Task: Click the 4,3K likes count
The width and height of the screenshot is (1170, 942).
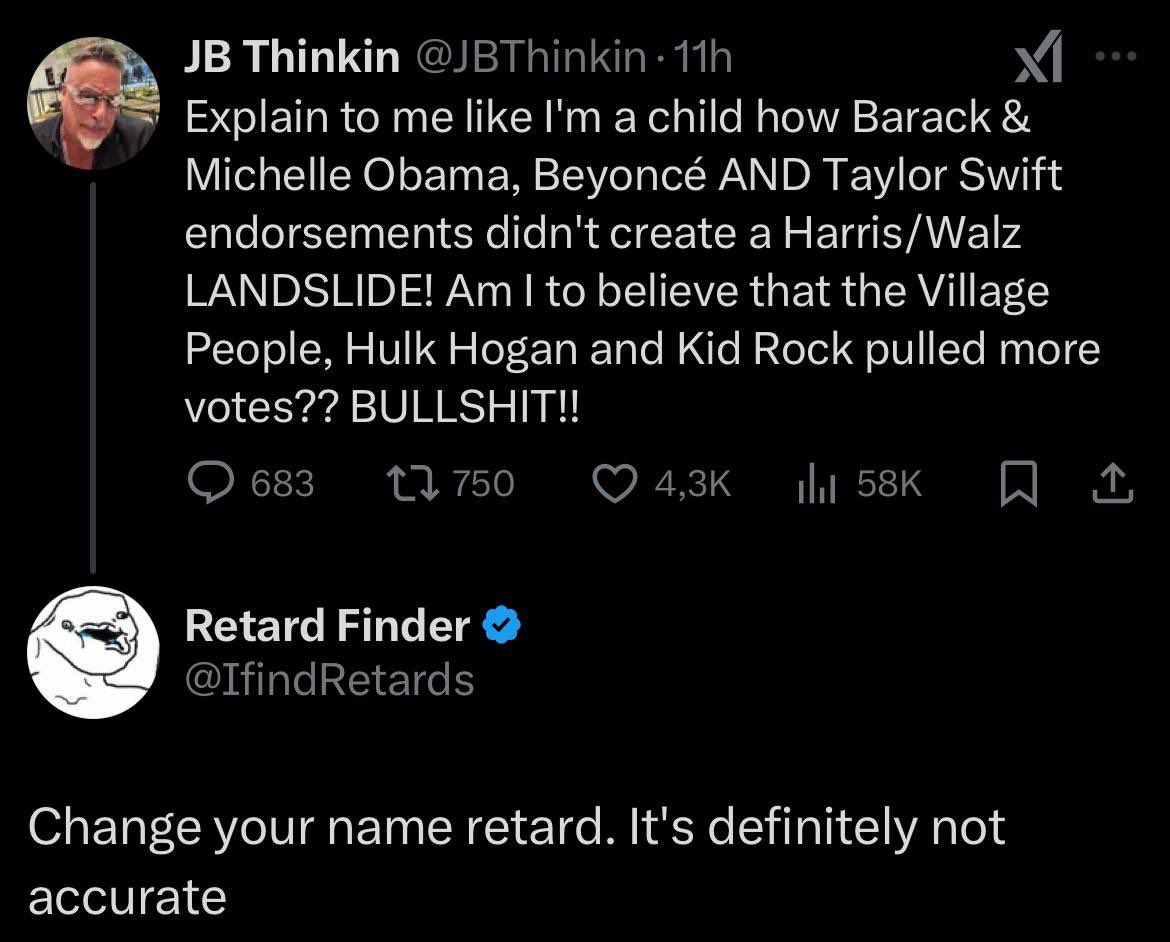Action: click(693, 484)
